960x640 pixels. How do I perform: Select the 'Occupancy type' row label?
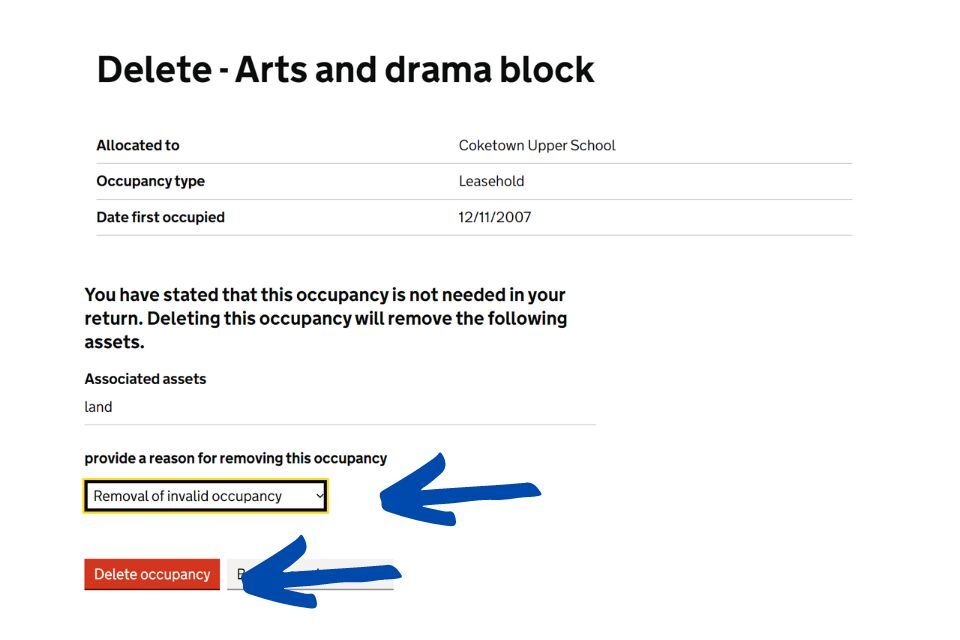click(150, 181)
